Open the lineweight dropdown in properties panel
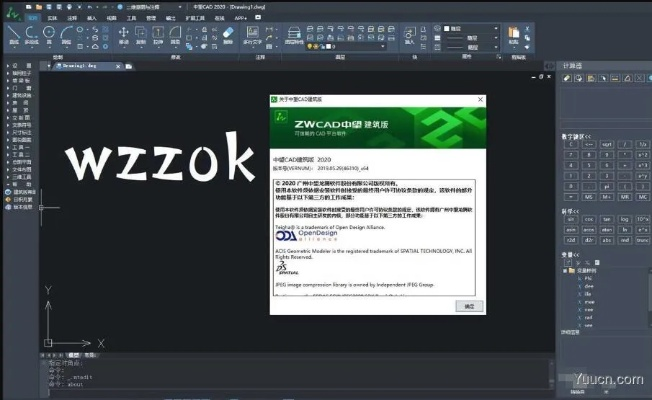This screenshot has width=652, height=400. (496, 47)
